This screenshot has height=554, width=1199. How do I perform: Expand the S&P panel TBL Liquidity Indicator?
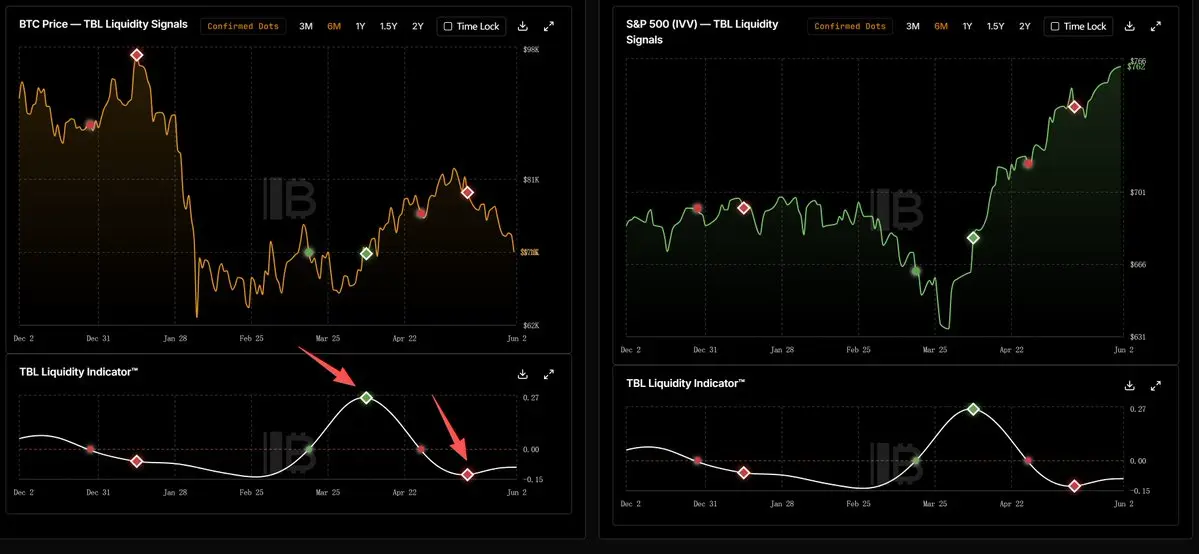point(1155,386)
